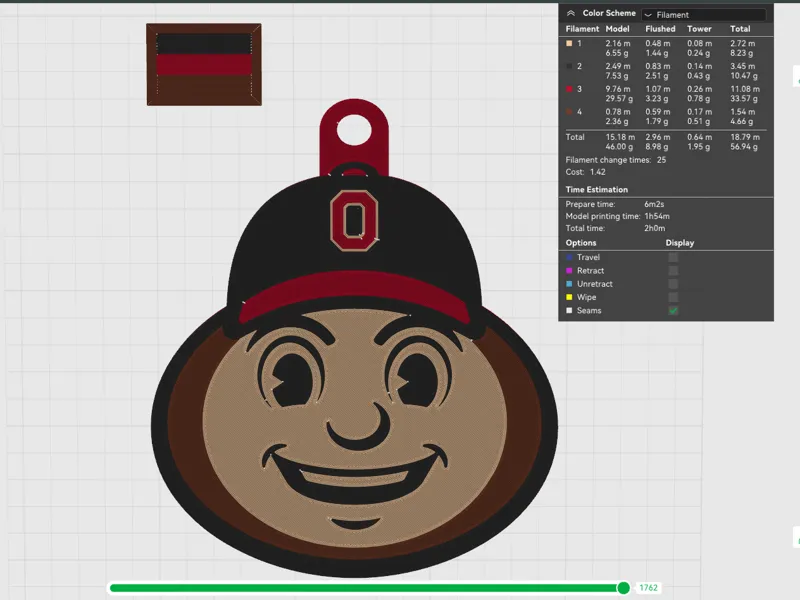Click the Retract magenta legend icon

tap(569, 271)
